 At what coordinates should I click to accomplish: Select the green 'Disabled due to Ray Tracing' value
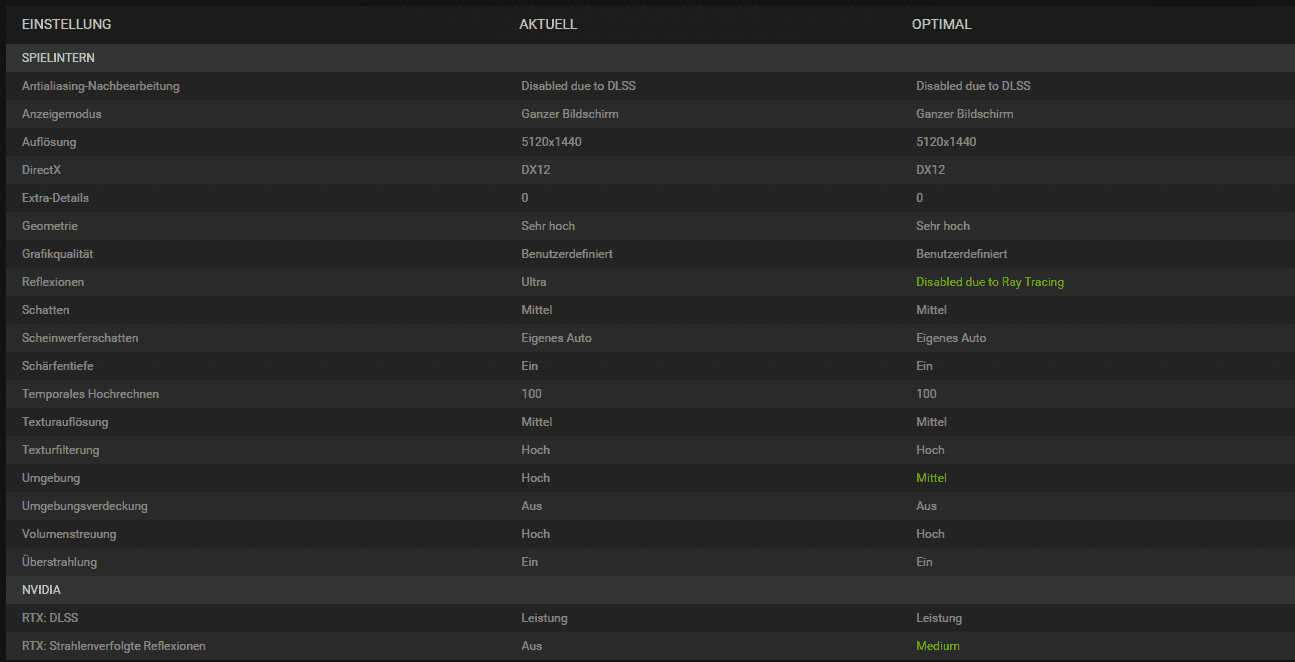pyautogui.click(x=989, y=282)
